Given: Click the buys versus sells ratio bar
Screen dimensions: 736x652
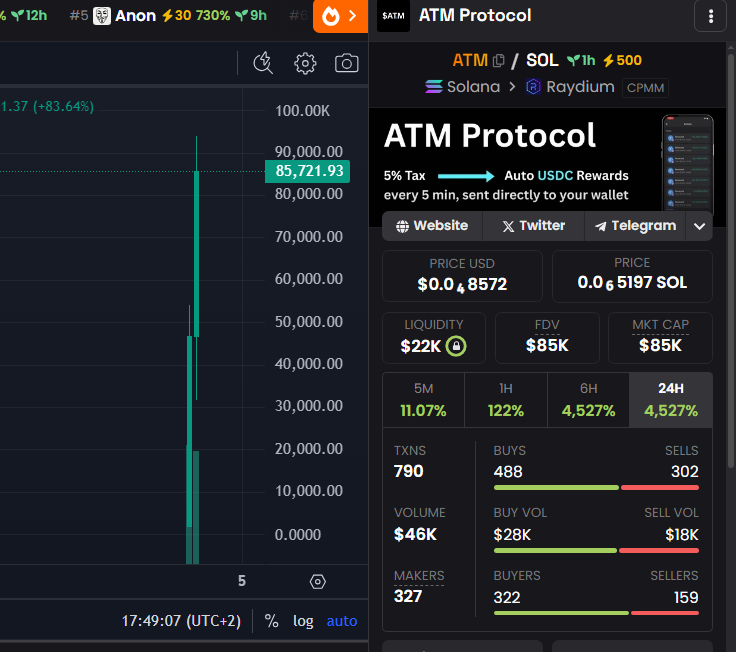Looking at the screenshot, I should pos(596,488).
